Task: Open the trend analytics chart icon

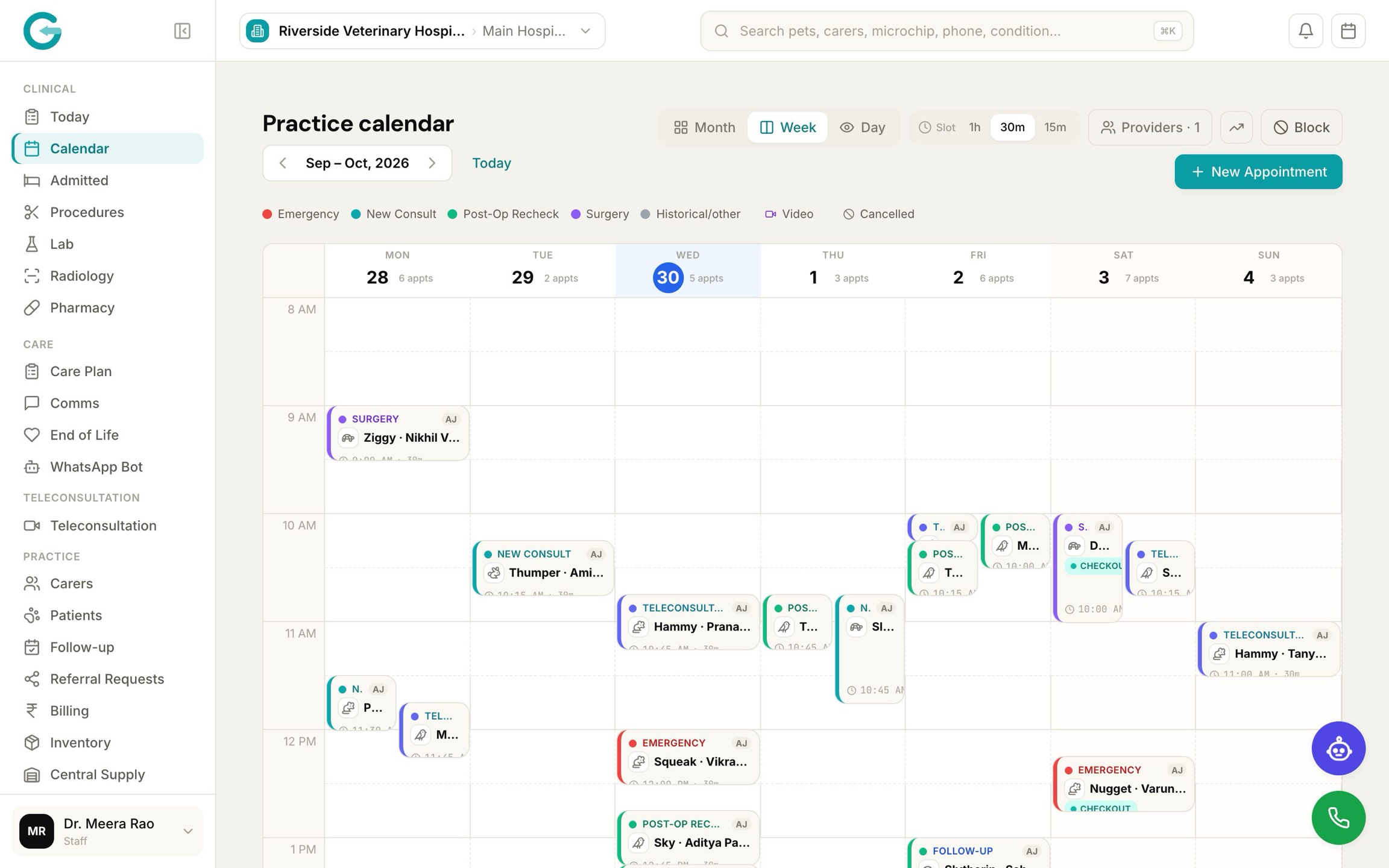Action: click(1236, 127)
